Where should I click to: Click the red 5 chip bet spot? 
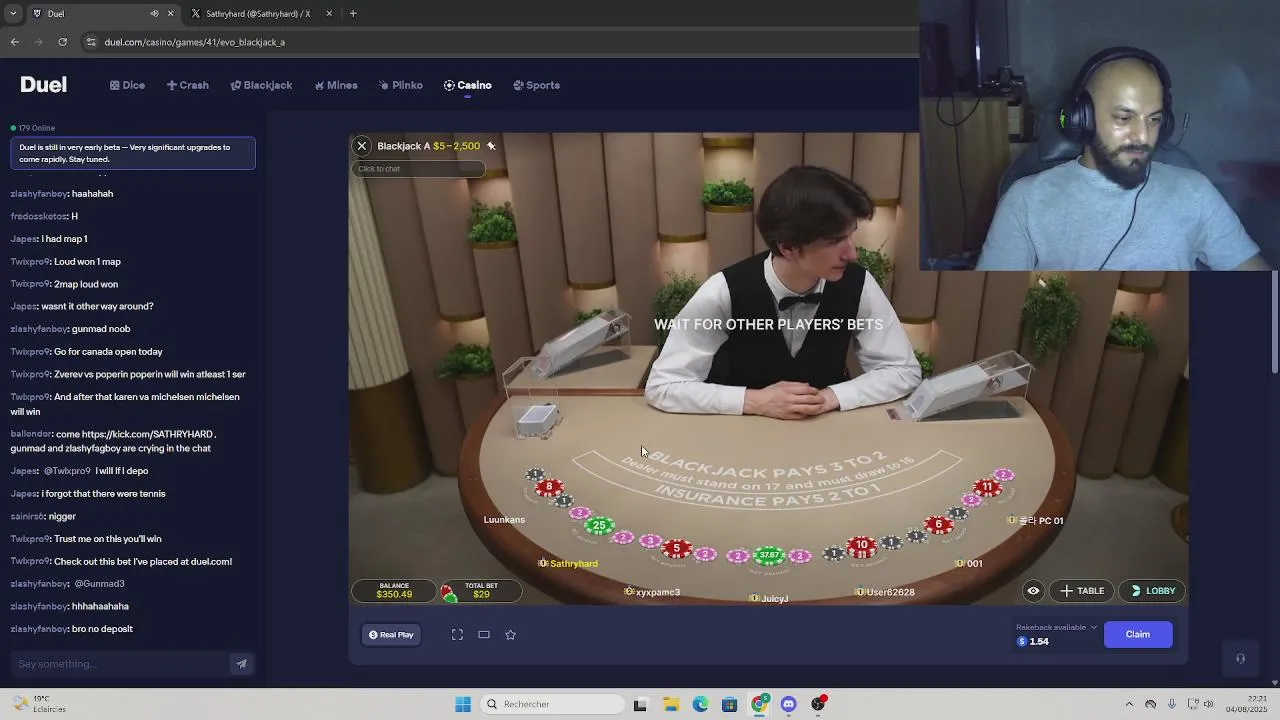[676, 549]
